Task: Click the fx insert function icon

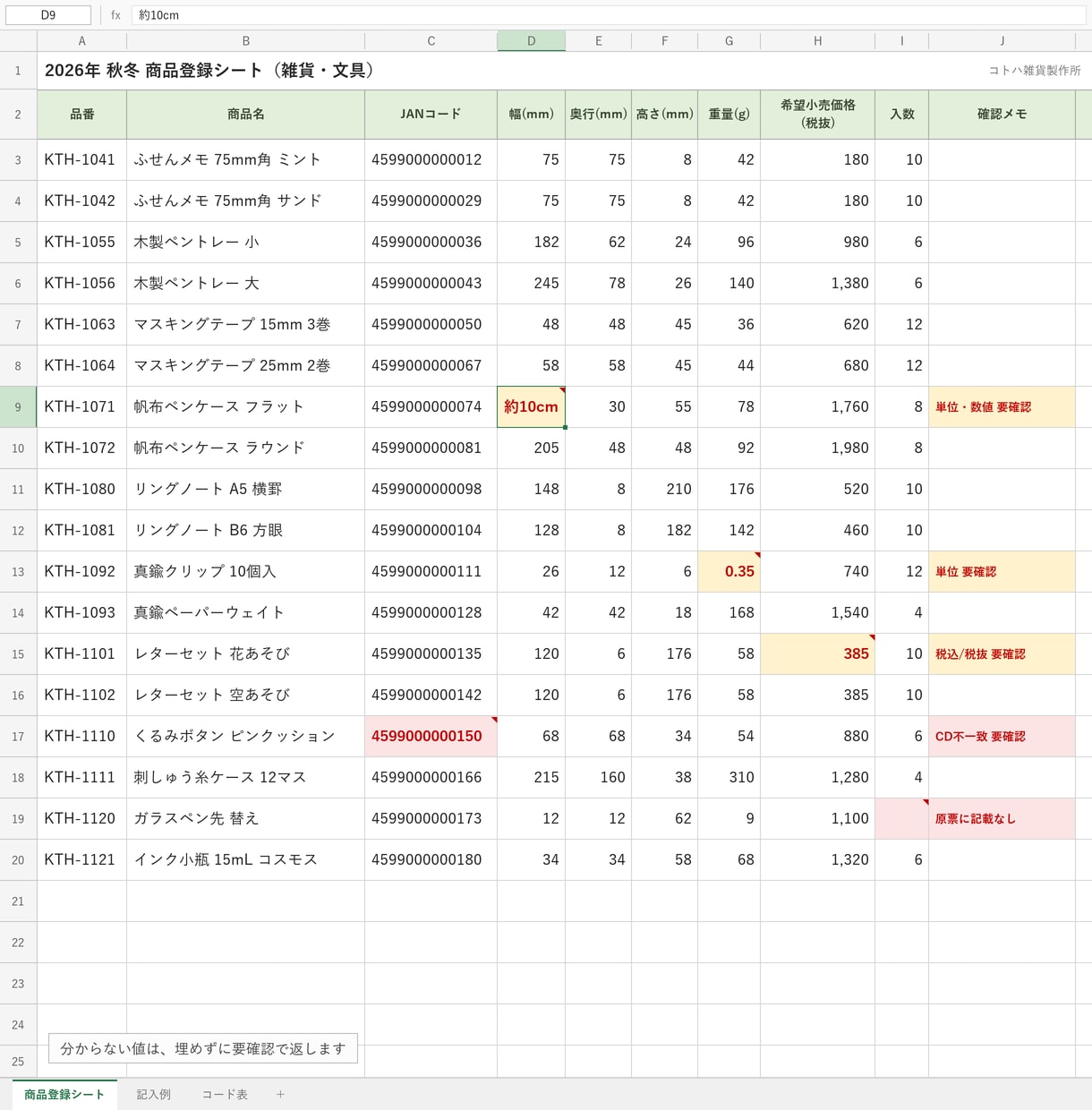Action: [115, 15]
